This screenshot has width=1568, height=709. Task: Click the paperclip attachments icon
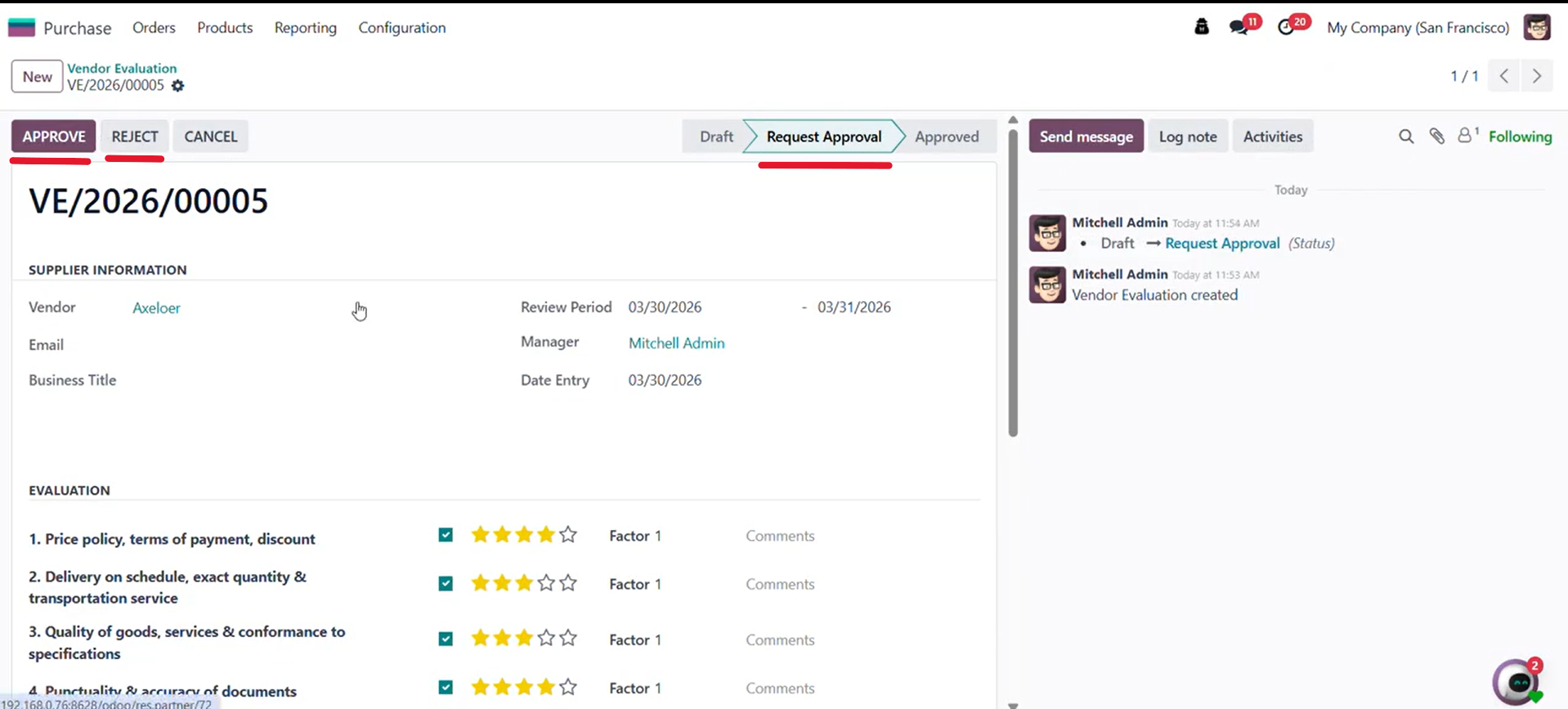pos(1437,137)
